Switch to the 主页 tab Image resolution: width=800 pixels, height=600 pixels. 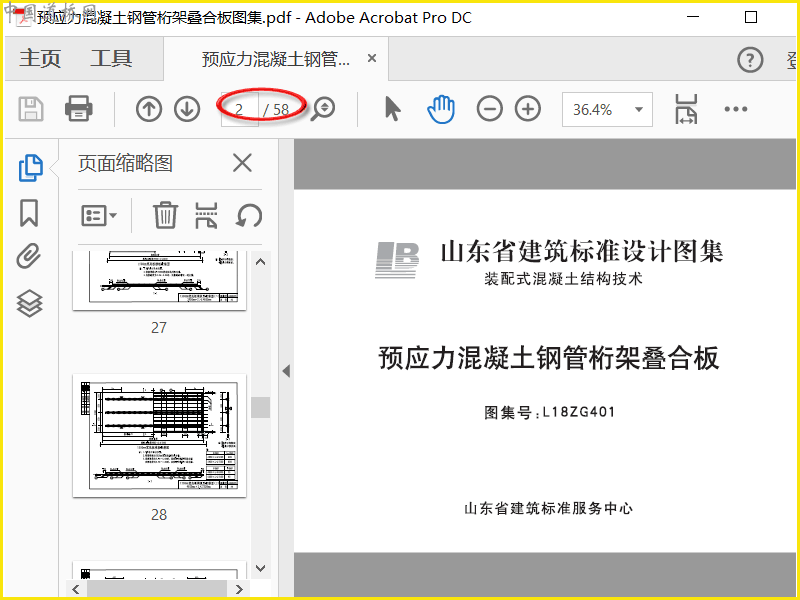pos(40,59)
